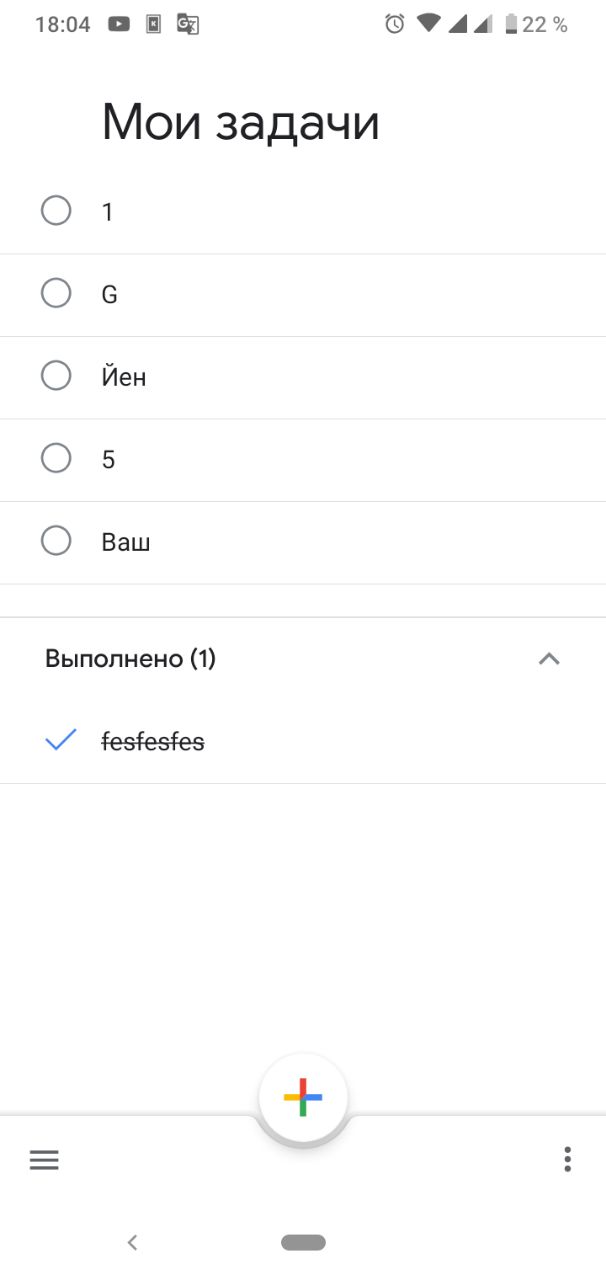Mark task "G" as complete
Image resolution: width=606 pixels, height=1280 pixels.
(56, 293)
